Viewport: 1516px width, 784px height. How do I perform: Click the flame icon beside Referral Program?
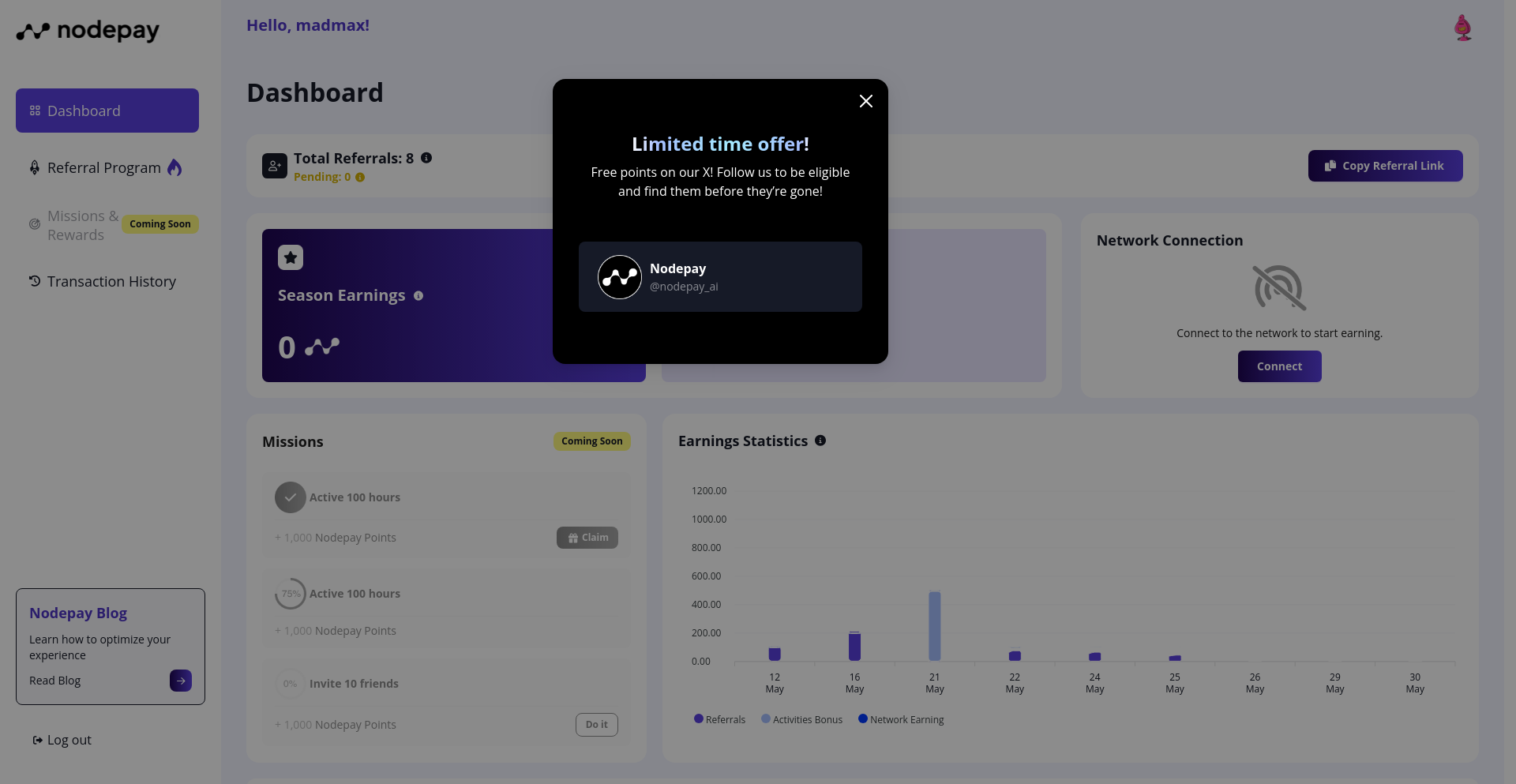(174, 167)
